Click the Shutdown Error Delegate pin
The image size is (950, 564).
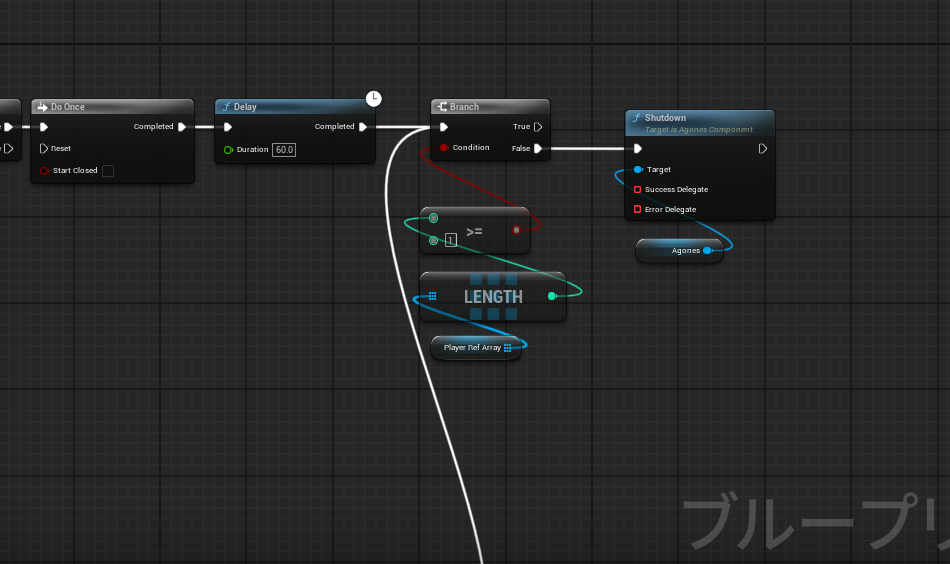pyautogui.click(x=638, y=209)
